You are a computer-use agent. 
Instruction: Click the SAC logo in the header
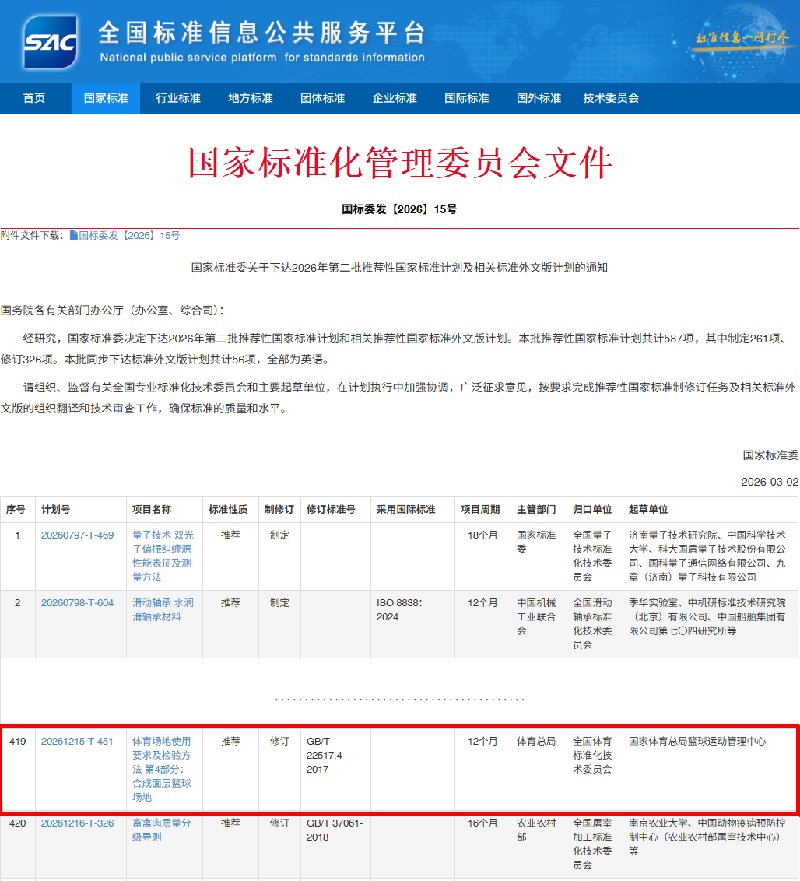coord(49,42)
